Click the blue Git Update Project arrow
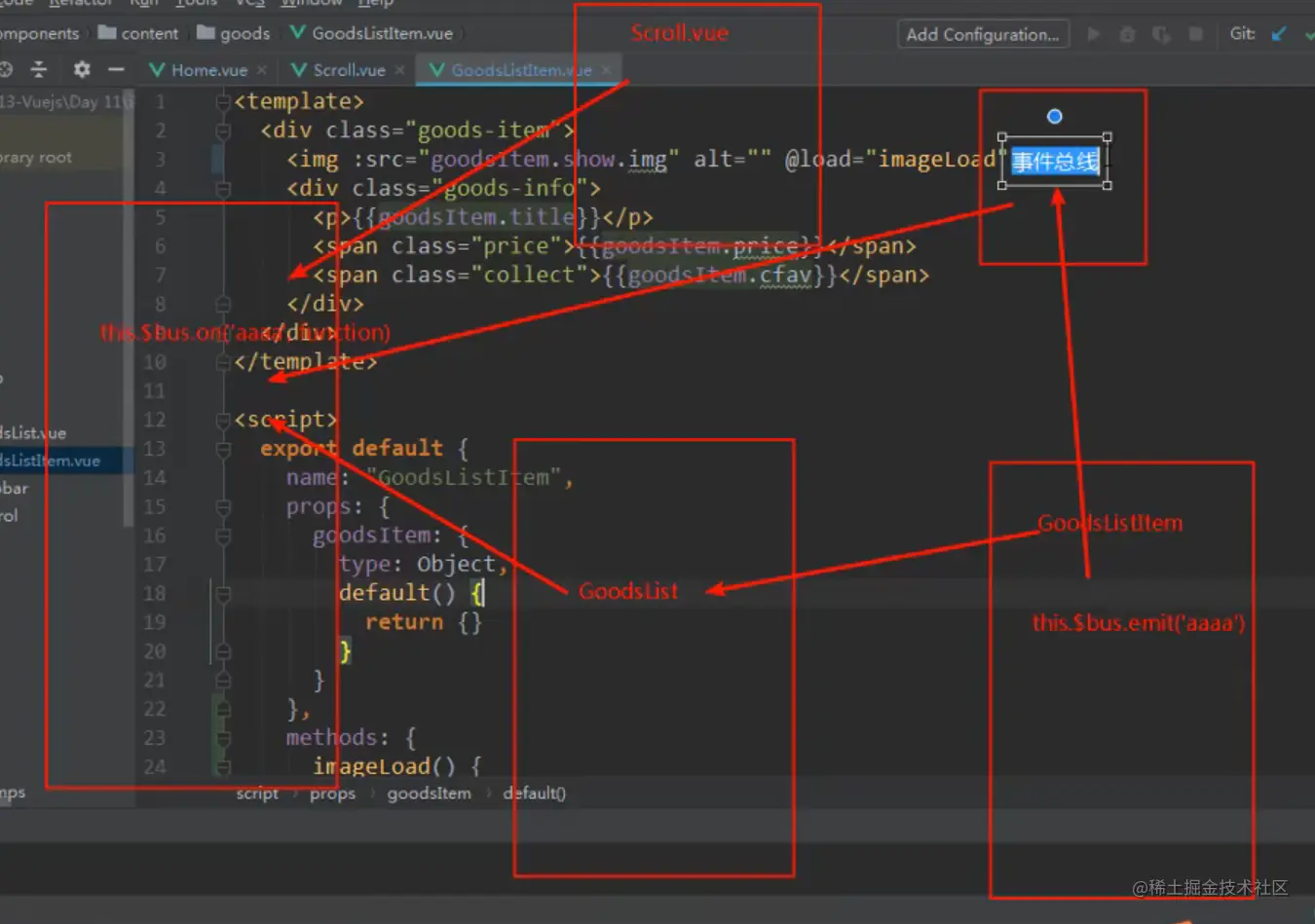 click(x=1279, y=34)
